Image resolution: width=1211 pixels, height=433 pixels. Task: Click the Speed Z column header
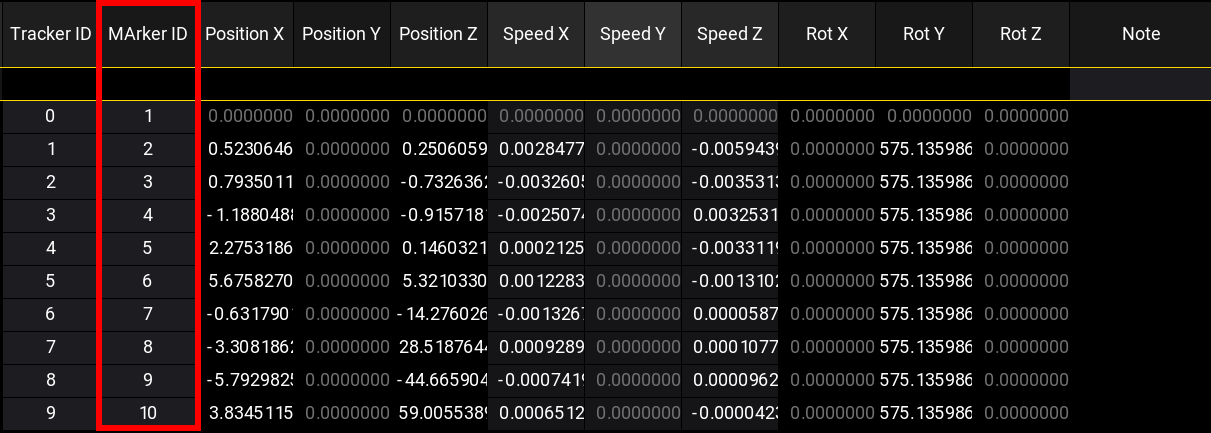coord(729,34)
